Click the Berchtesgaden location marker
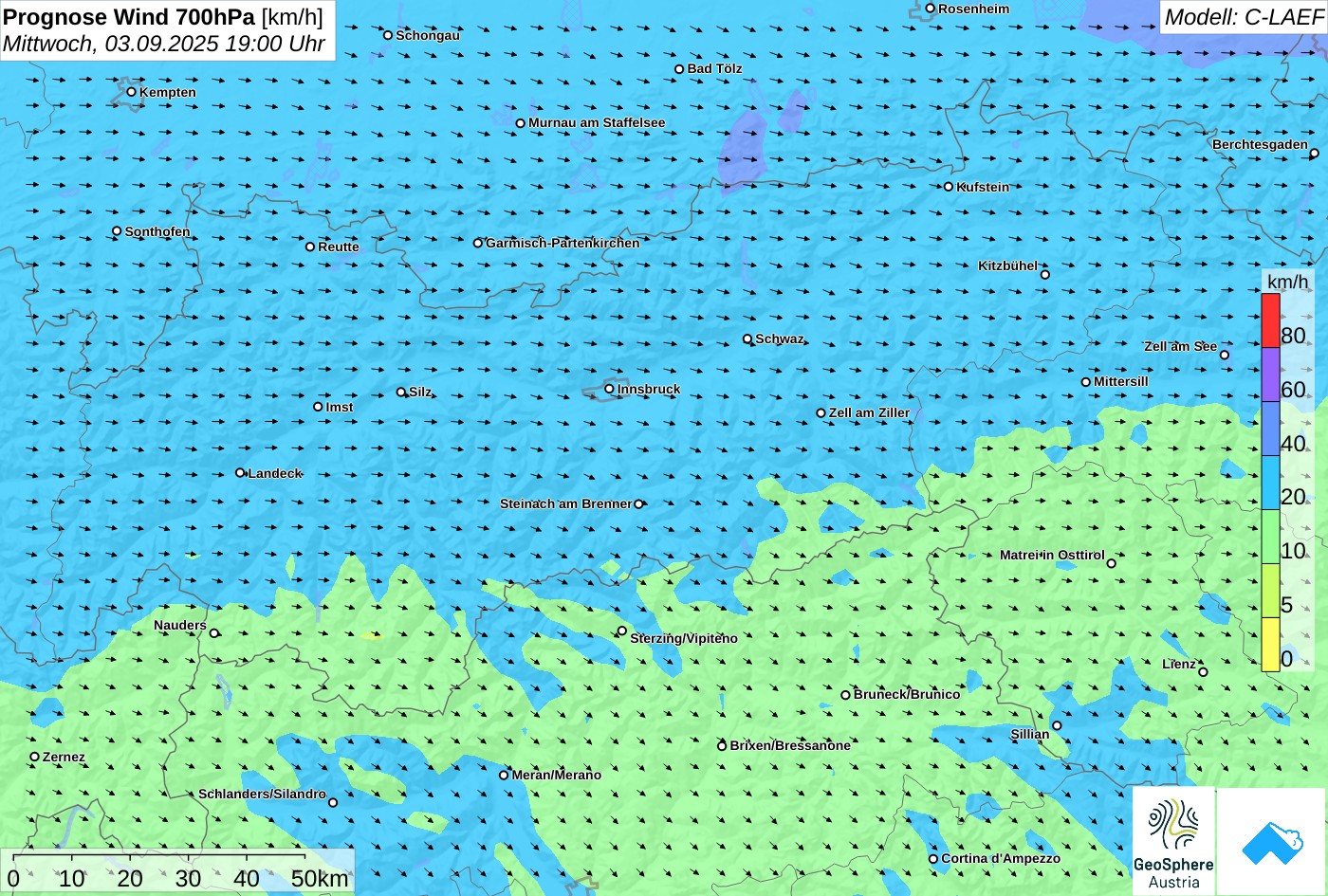This screenshot has height=896, width=1328. coord(1314,154)
